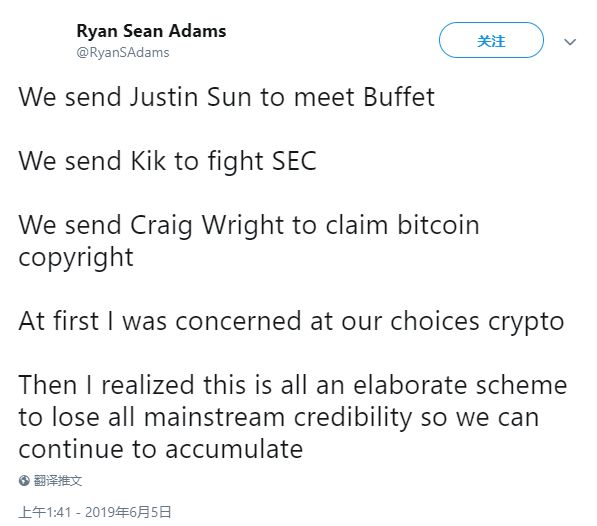Click the word bitcoin in the tweet

[438, 225]
